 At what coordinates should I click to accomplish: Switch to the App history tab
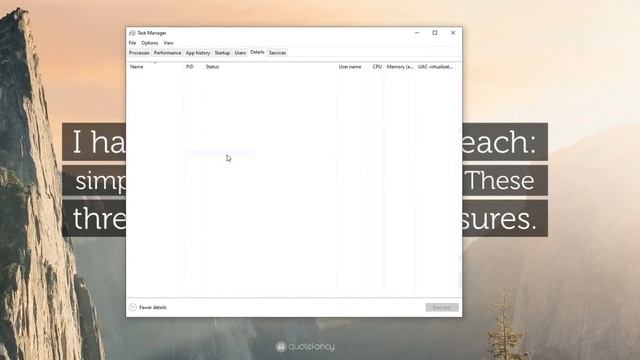pos(198,53)
